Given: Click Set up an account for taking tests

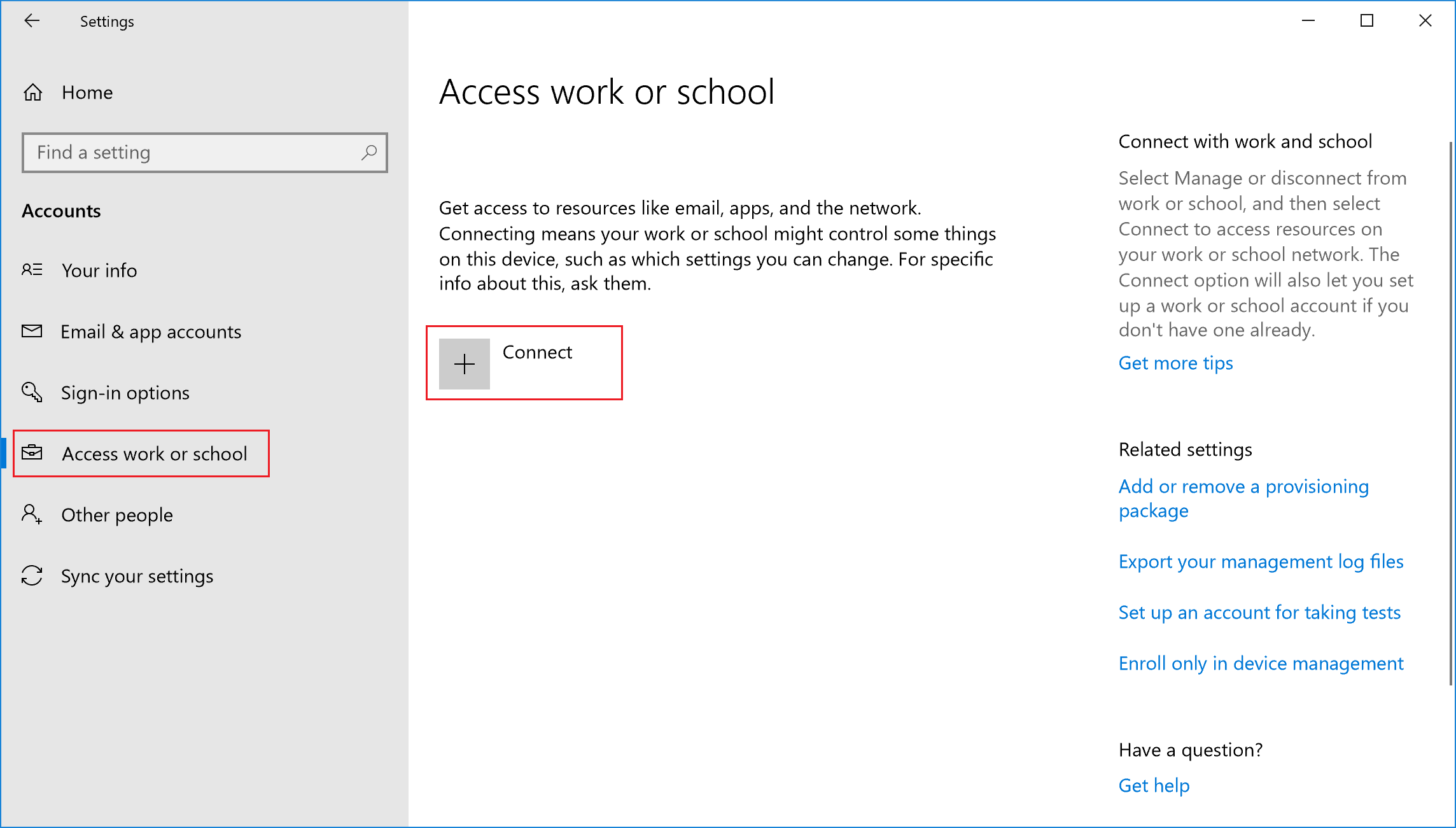Looking at the screenshot, I should point(1259,611).
